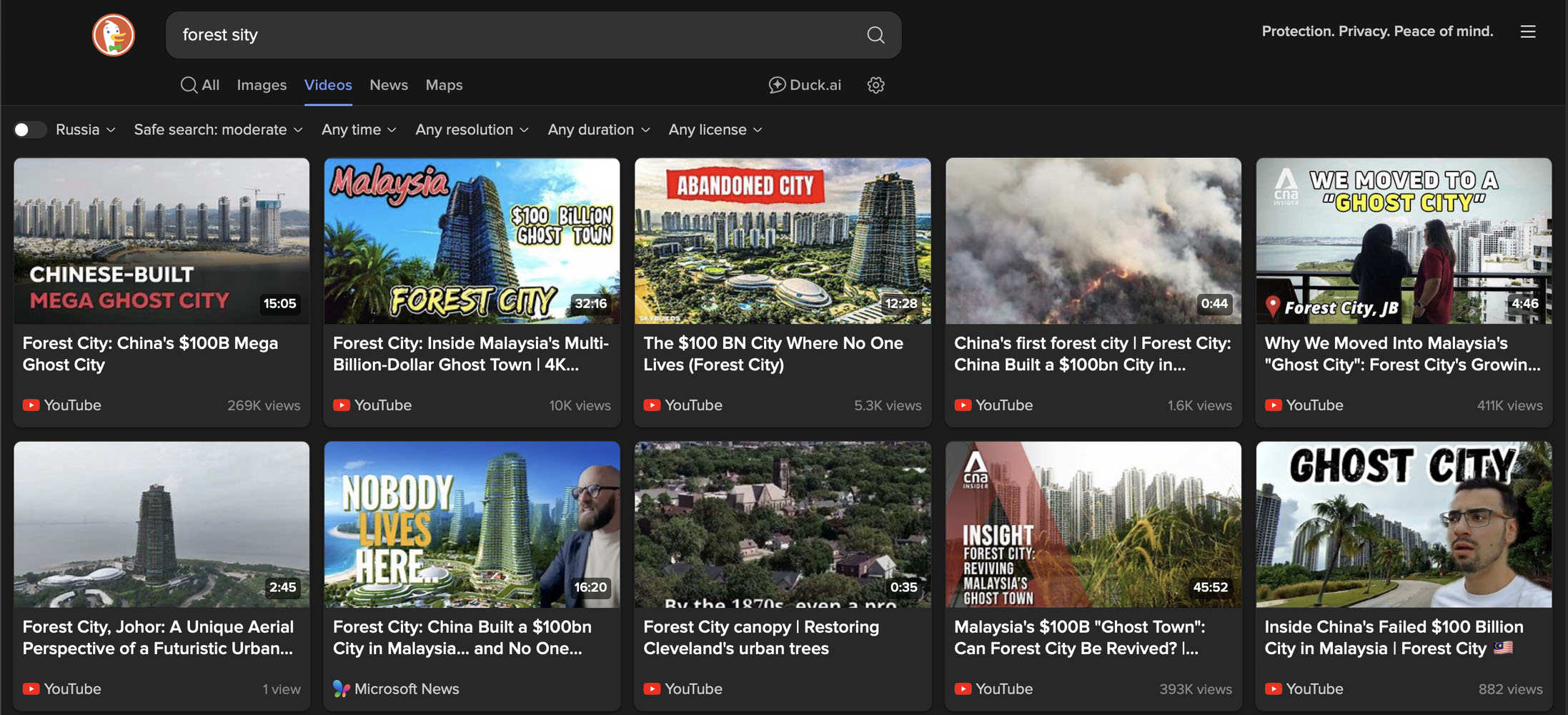Open Safe search: moderate dropdown

pos(218,129)
